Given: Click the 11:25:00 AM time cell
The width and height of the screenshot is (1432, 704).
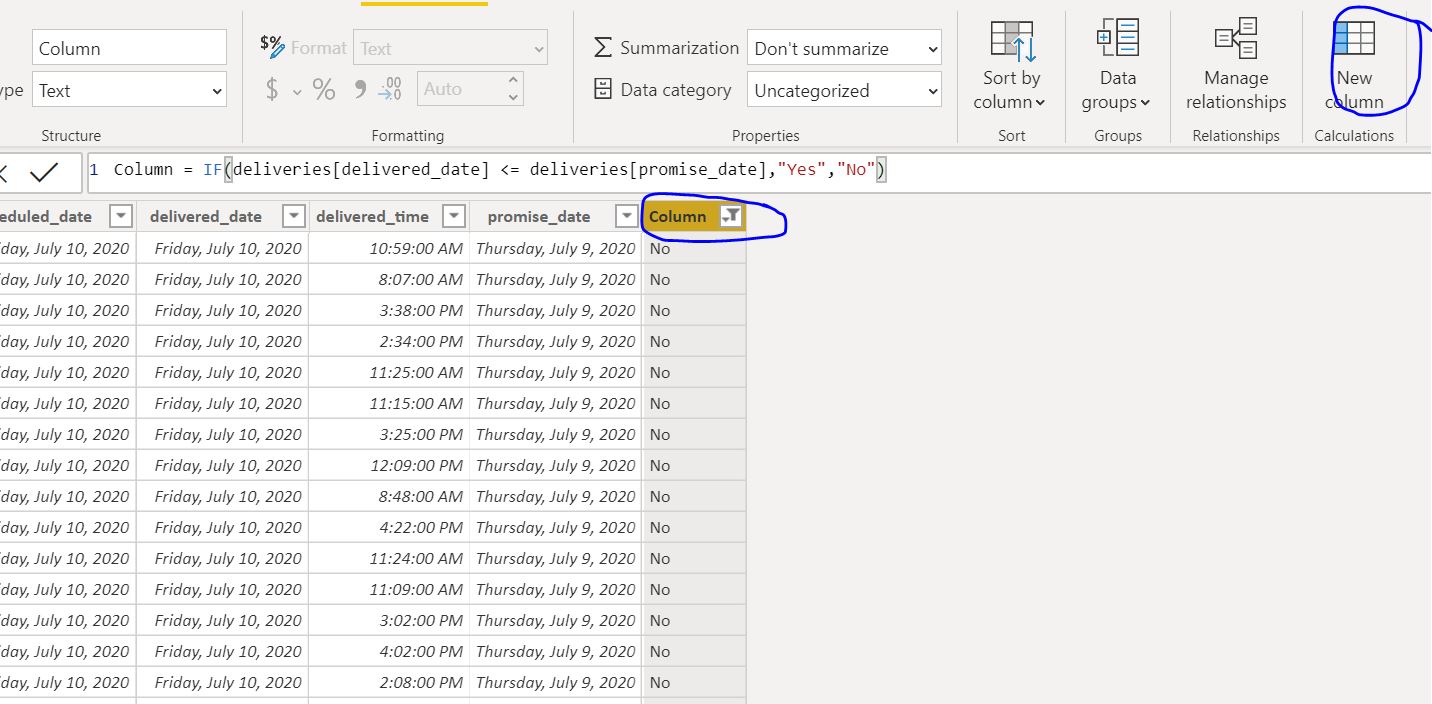Looking at the screenshot, I should click(389, 372).
